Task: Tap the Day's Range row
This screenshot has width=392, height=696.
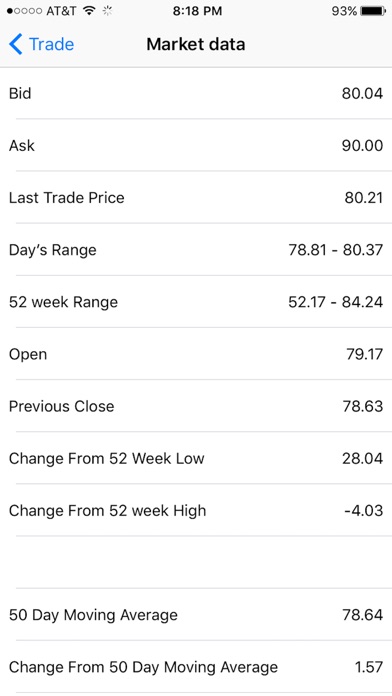Action: tap(196, 250)
